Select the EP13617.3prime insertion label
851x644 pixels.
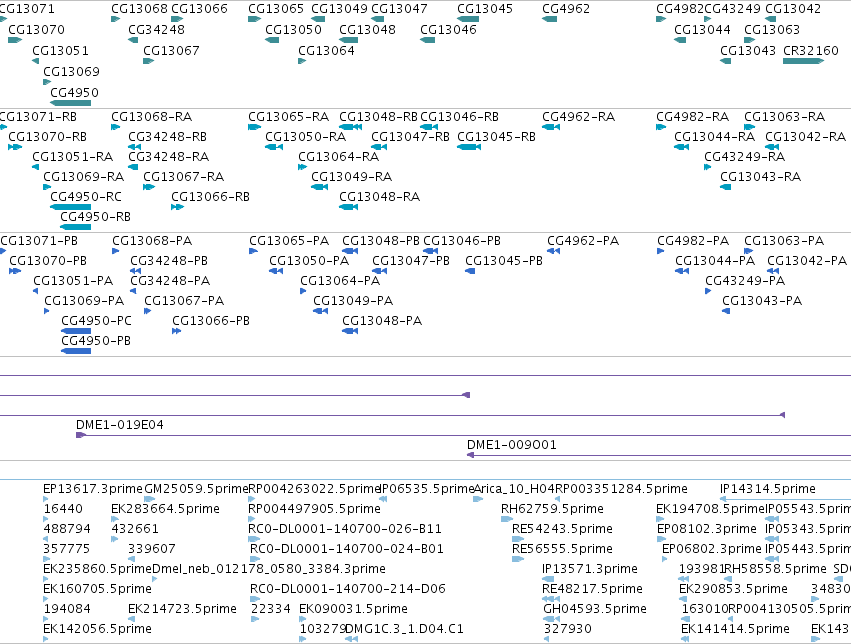(92, 489)
